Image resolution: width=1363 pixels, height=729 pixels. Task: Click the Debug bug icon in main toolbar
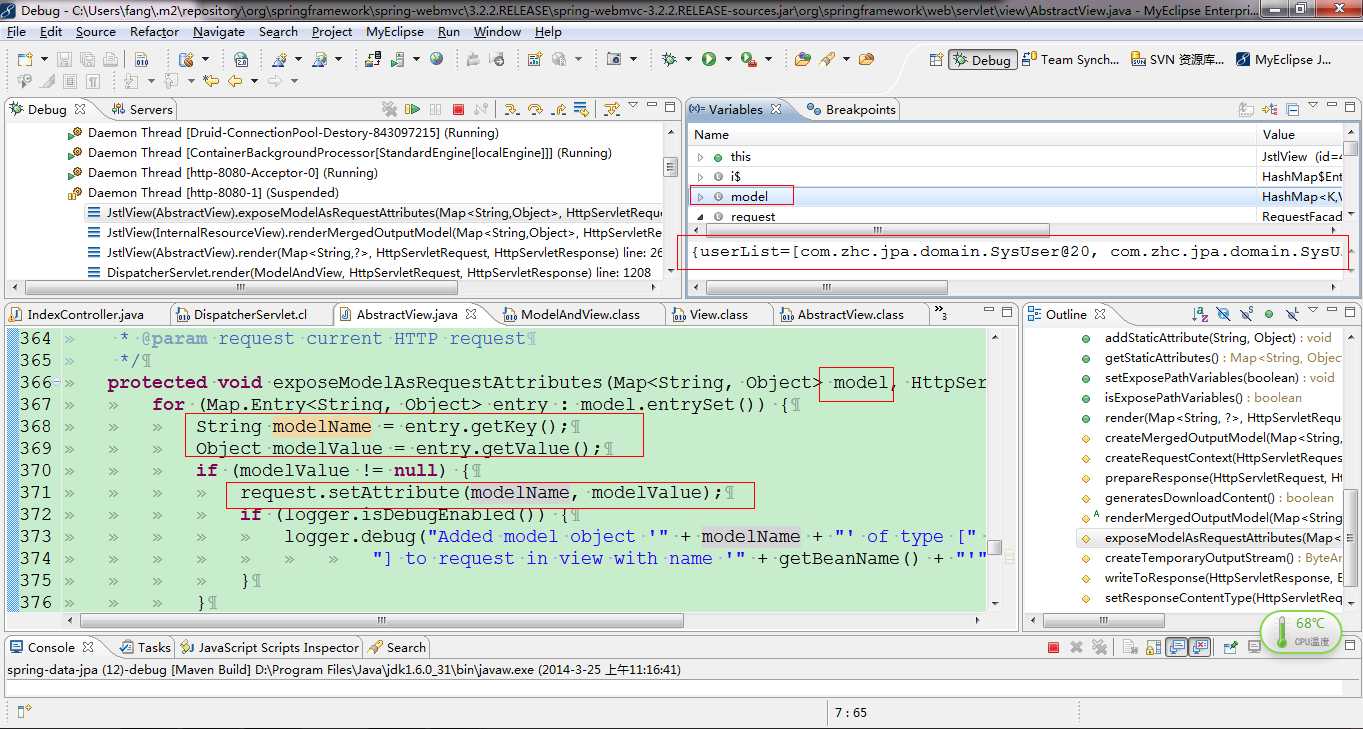click(x=670, y=59)
